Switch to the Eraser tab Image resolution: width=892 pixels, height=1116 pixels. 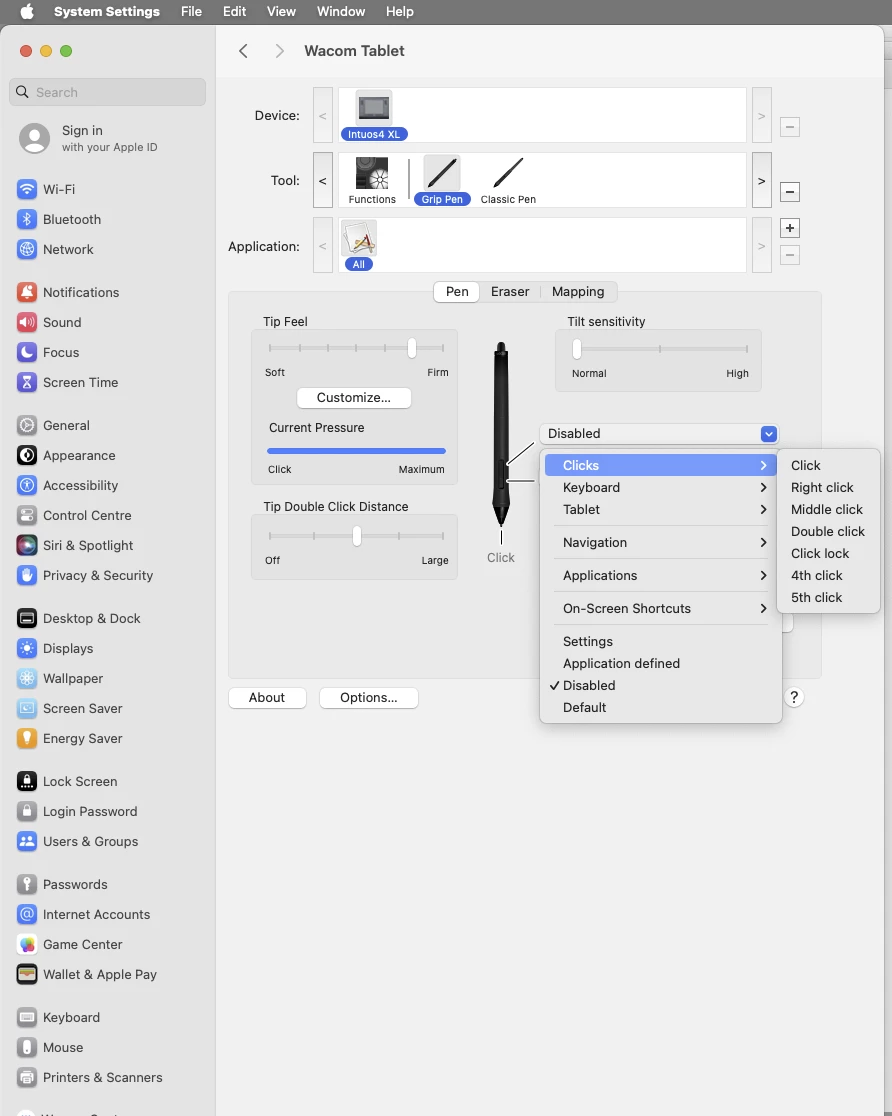(510, 292)
